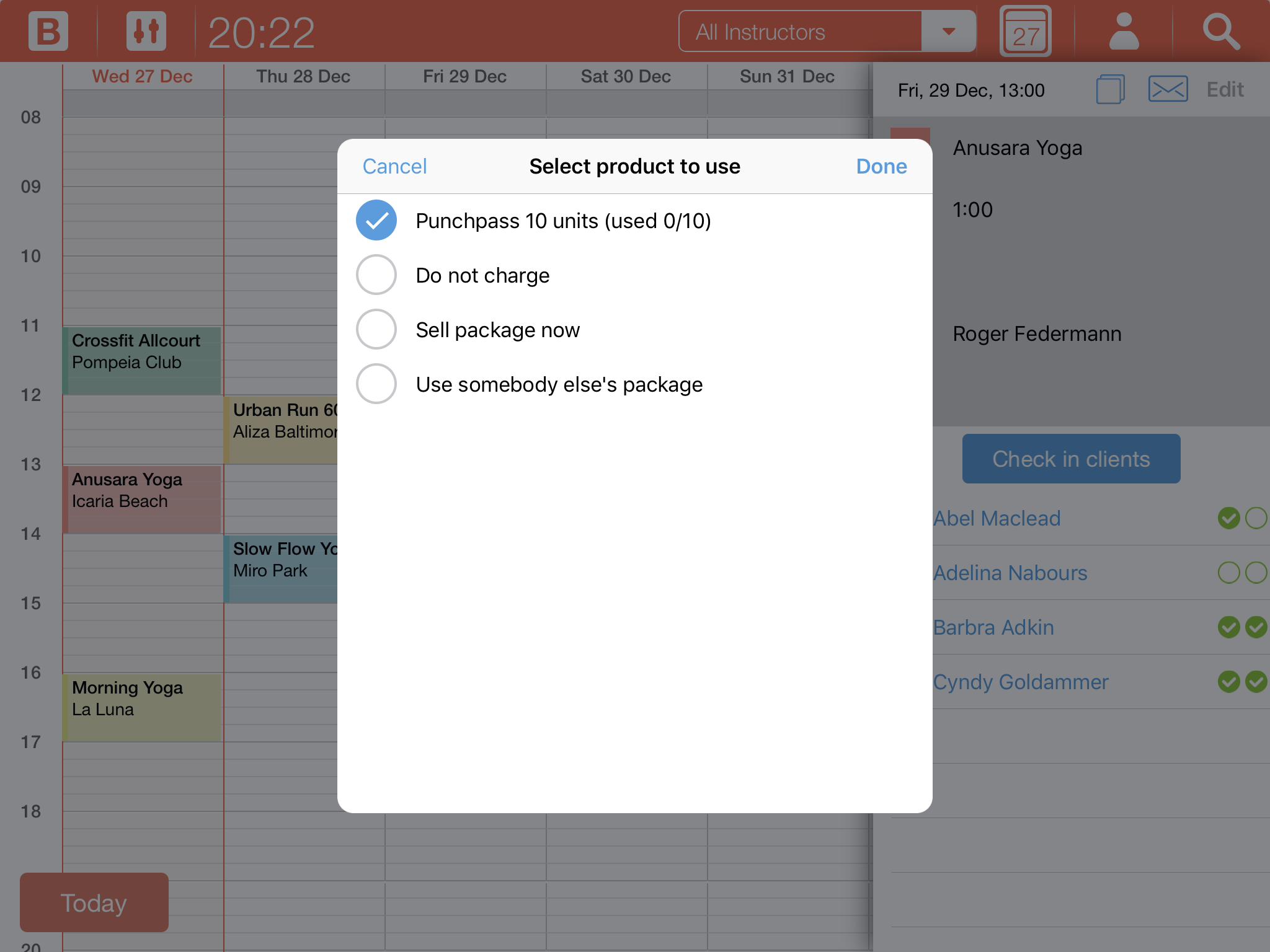
Task: Select Sell package now option
Action: tap(376, 330)
